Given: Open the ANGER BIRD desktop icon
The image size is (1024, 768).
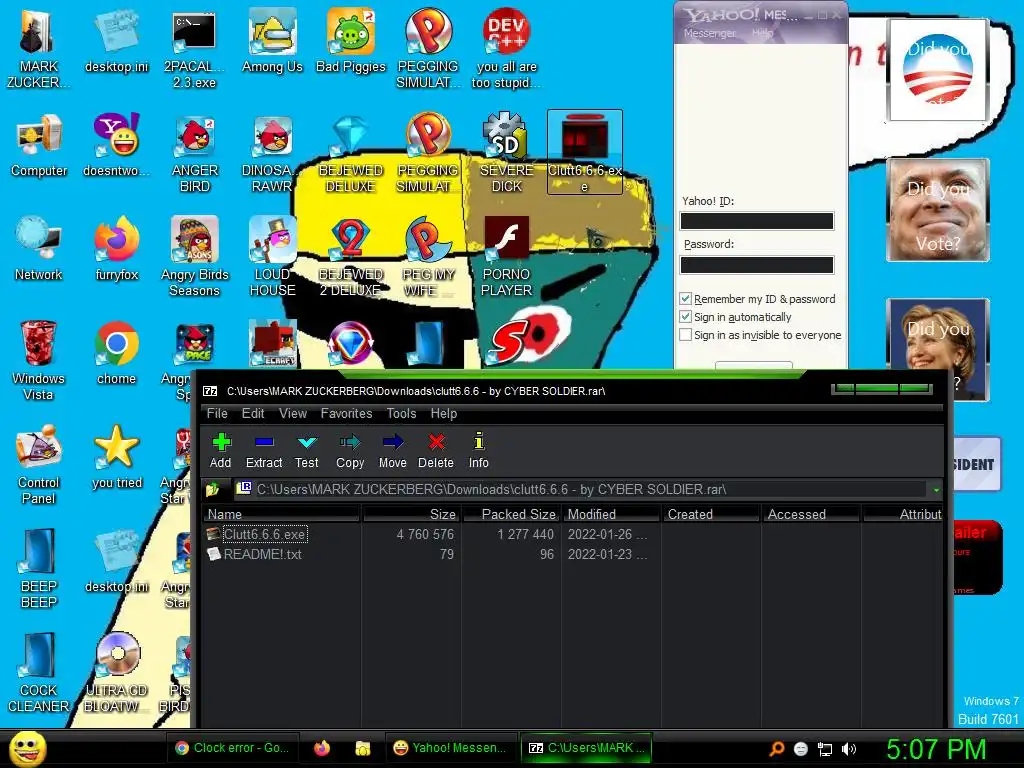Looking at the screenshot, I should click(x=195, y=153).
